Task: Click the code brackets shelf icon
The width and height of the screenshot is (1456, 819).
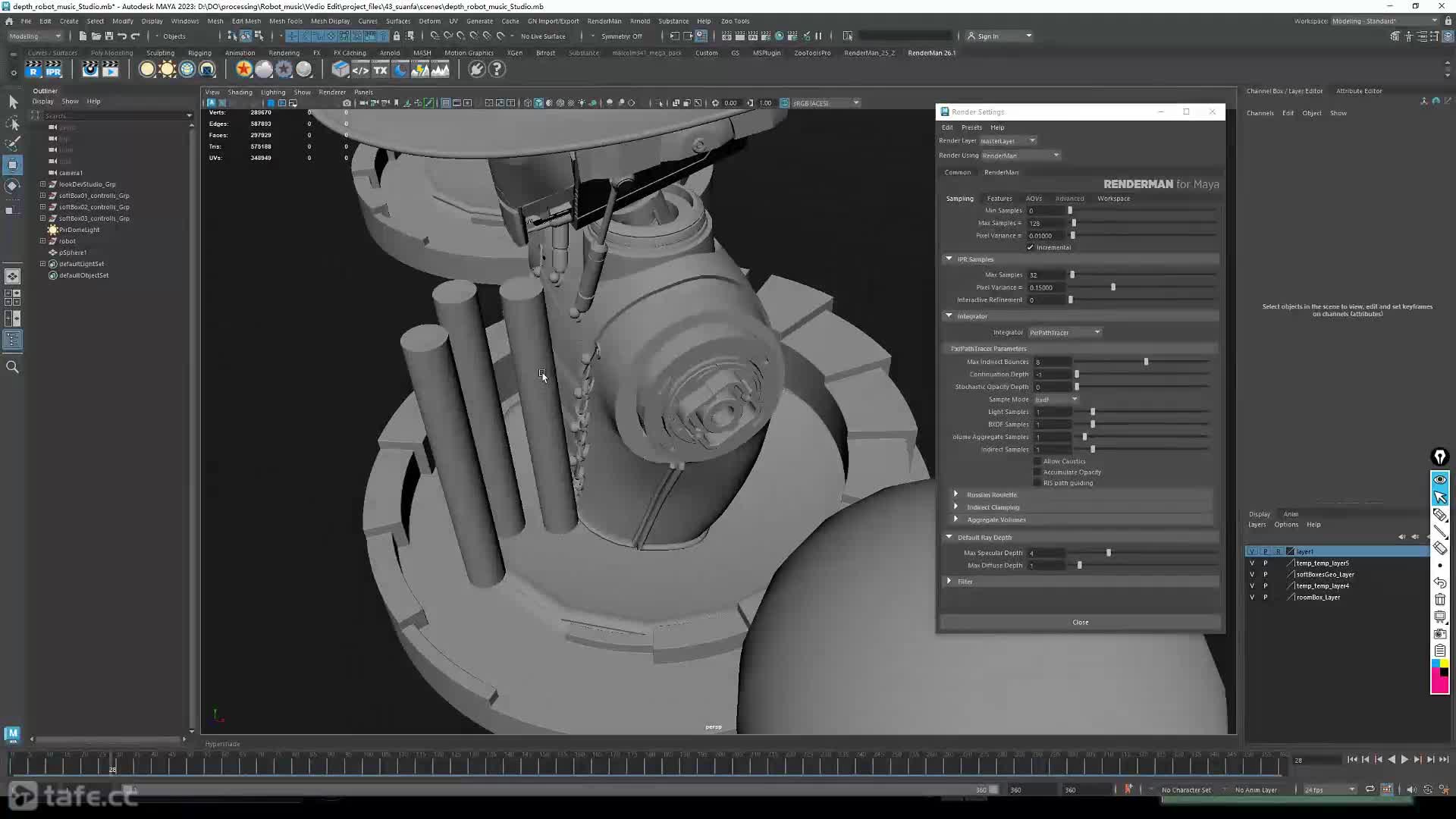Action: pos(360,70)
